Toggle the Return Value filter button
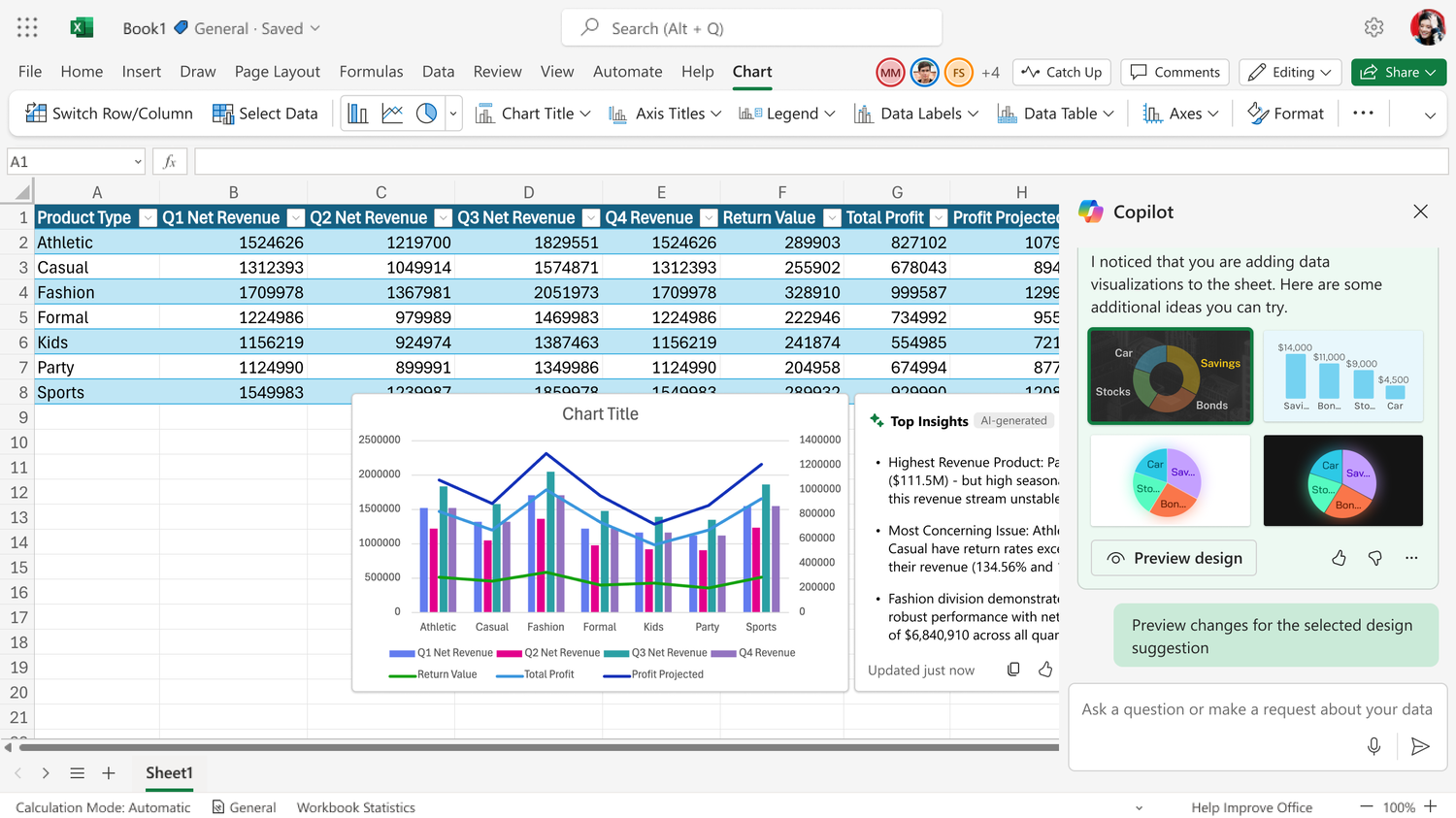 [832, 217]
